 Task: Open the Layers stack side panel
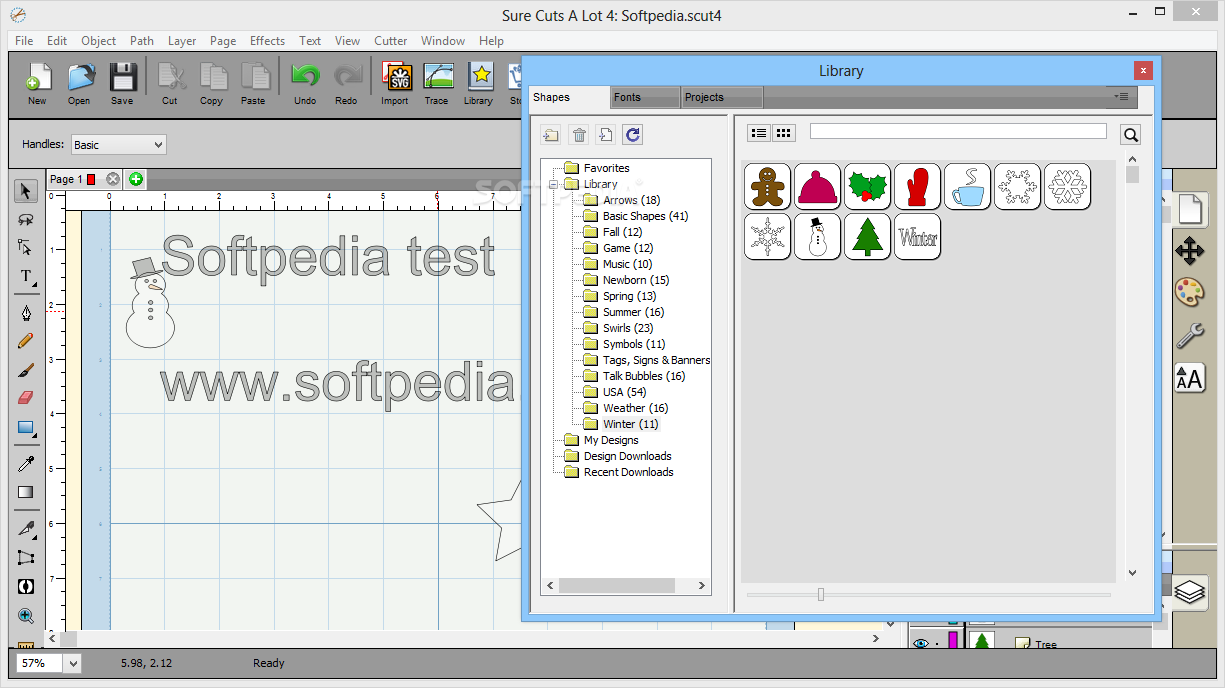1189,592
